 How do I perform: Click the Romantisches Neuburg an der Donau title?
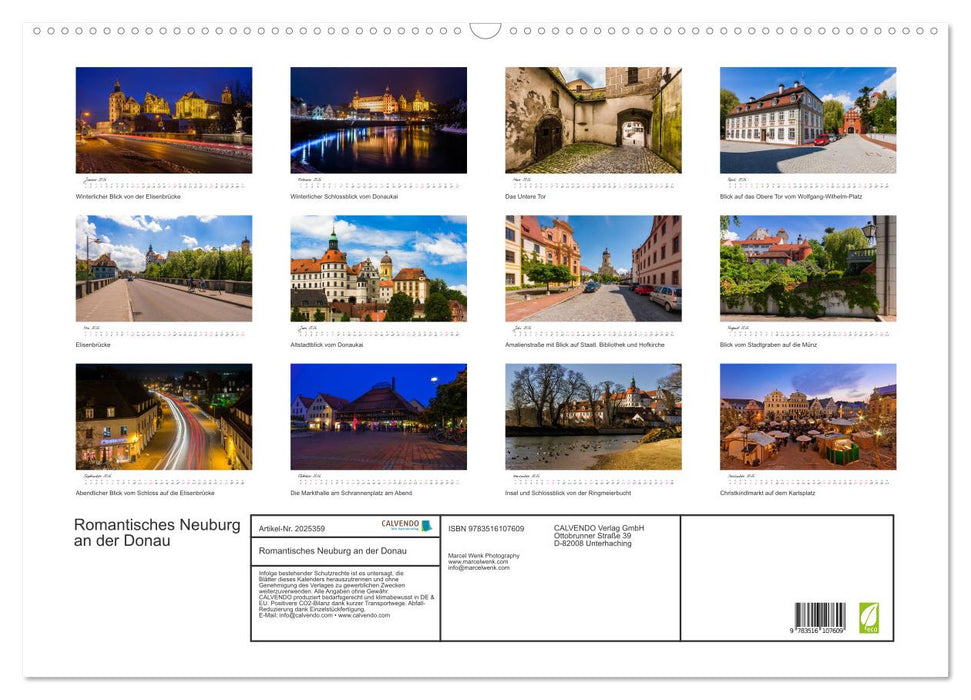[155, 533]
